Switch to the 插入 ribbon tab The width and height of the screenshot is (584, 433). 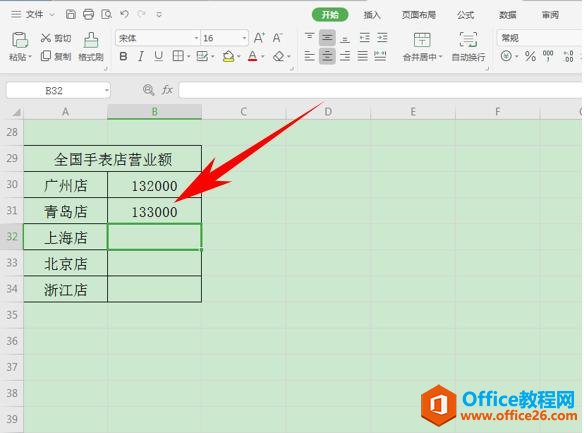[372, 15]
